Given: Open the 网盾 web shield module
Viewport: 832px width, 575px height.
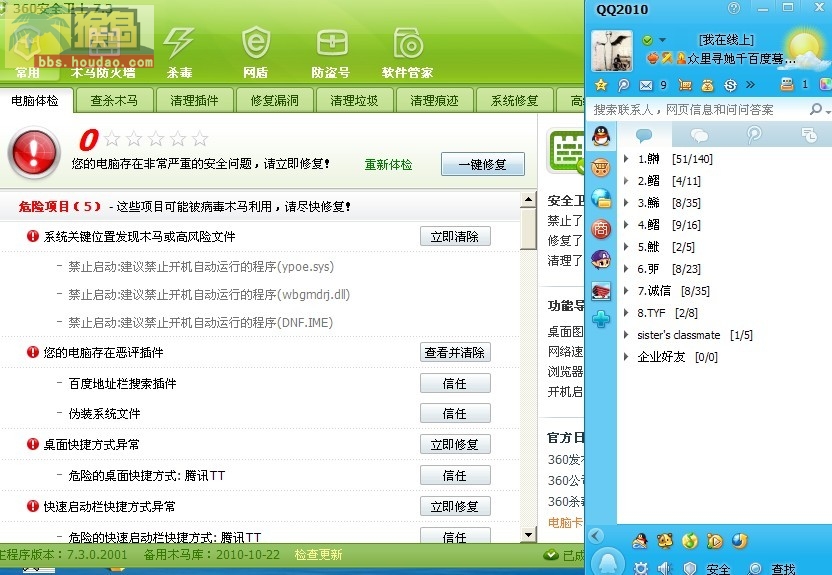Looking at the screenshot, I should (x=256, y=53).
